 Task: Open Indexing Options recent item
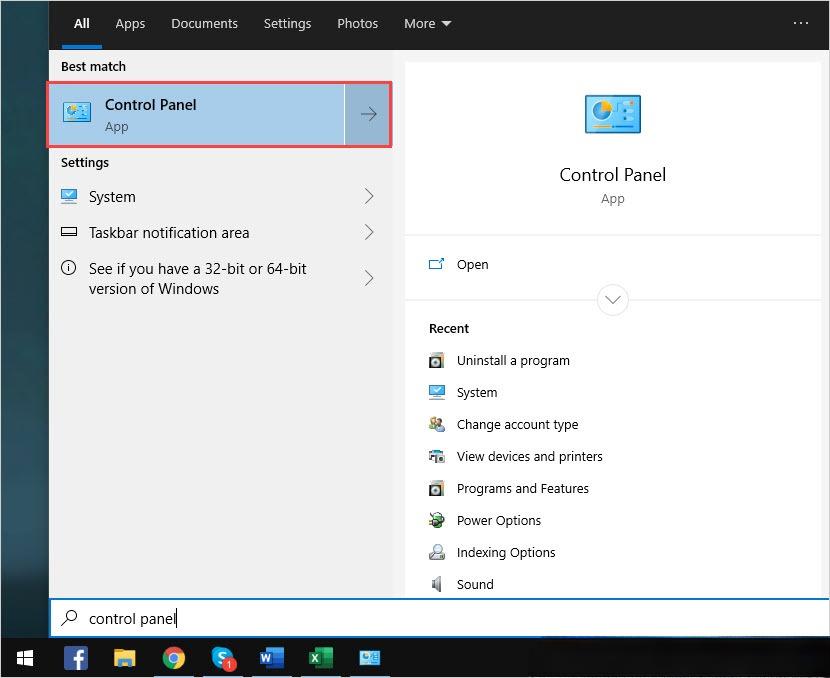tap(506, 553)
